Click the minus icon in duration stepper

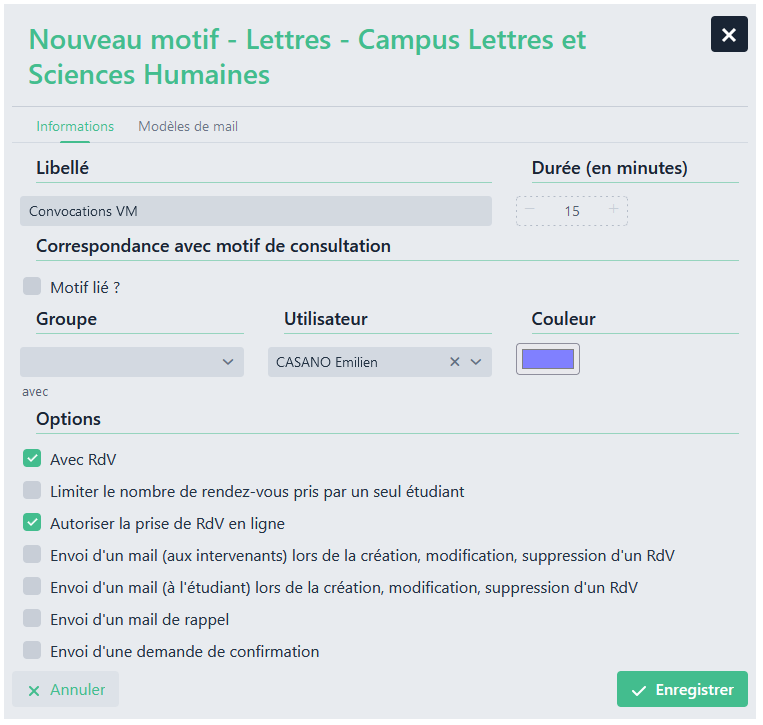coord(530,210)
